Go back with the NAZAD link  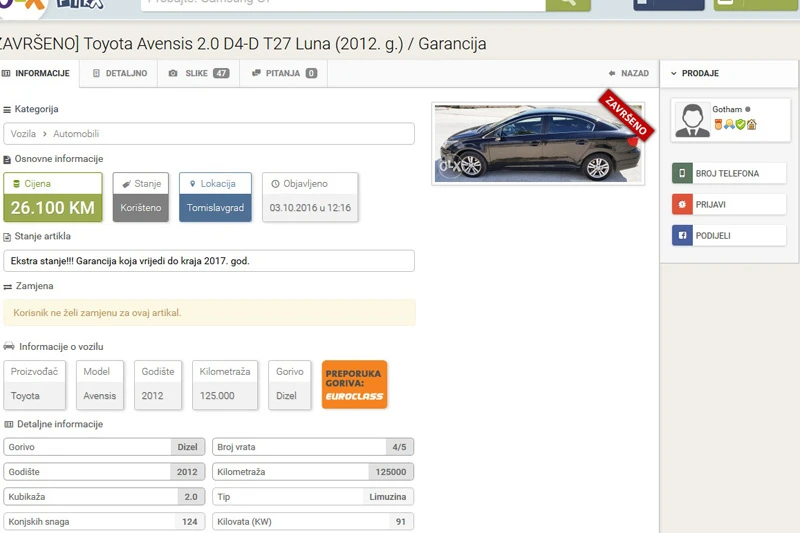tap(629, 73)
